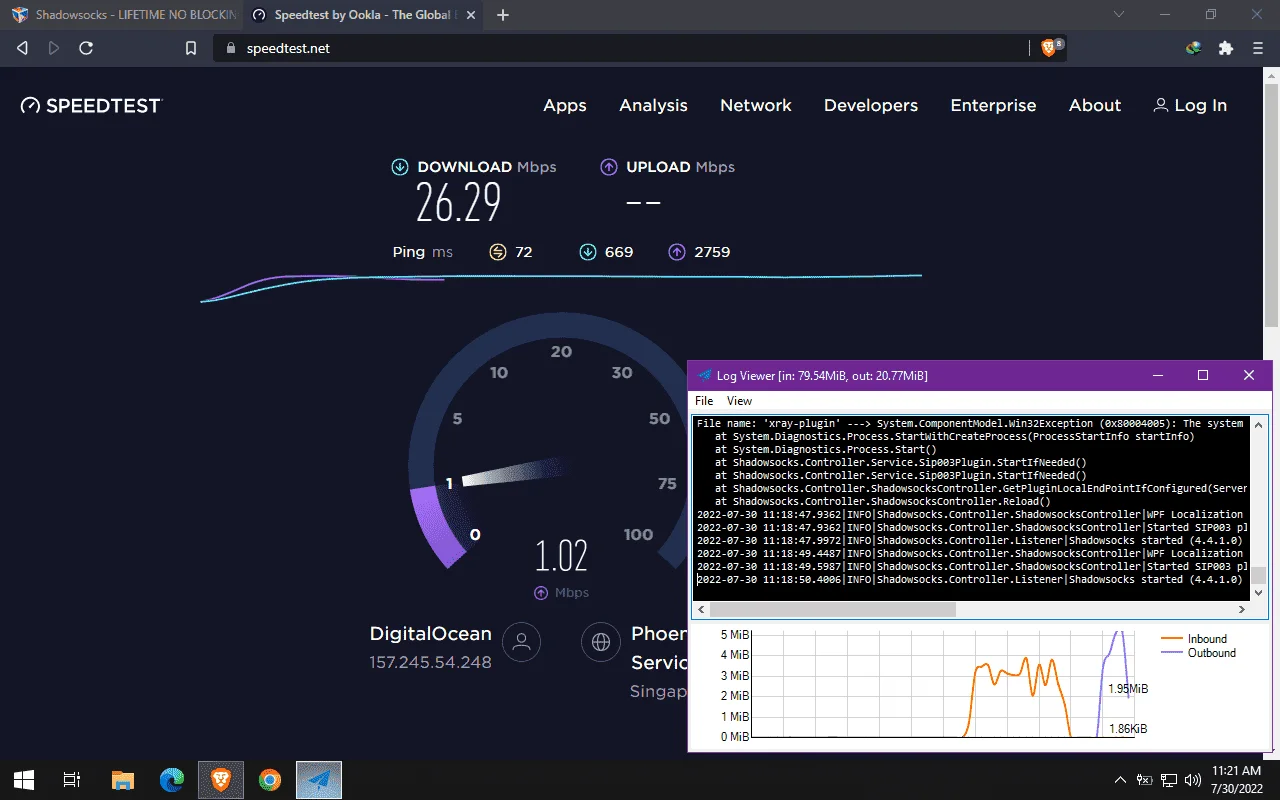Open the Analysis navigation link
The height and width of the screenshot is (800, 1280).
pyautogui.click(x=653, y=105)
